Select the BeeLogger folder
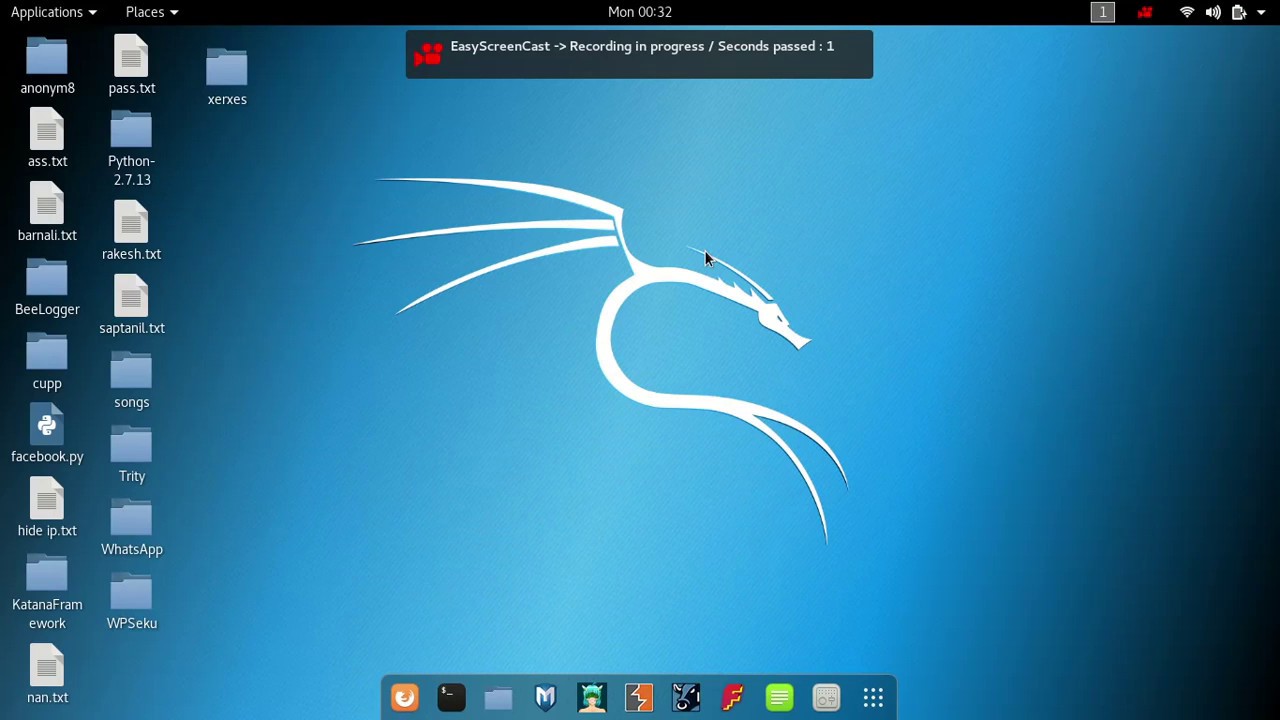Image resolution: width=1280 pixels, height=720 pixels. point(47,288)
